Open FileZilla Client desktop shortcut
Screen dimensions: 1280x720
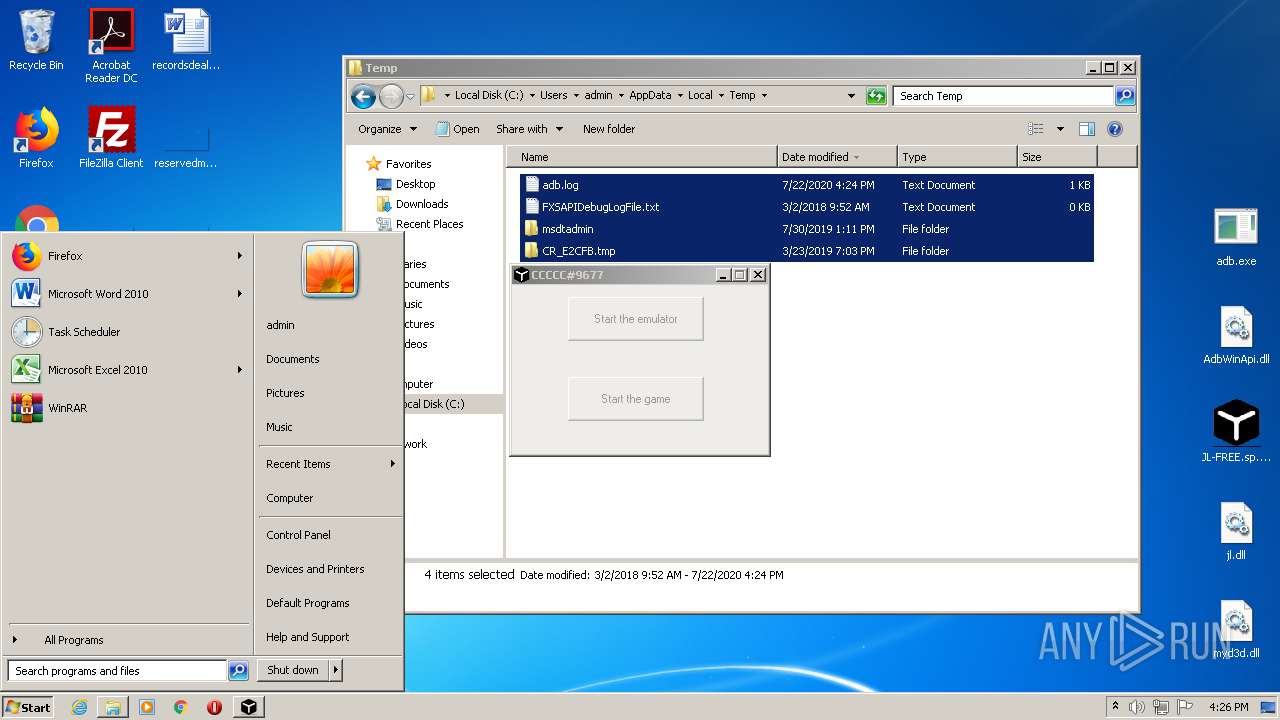point(111,138)
